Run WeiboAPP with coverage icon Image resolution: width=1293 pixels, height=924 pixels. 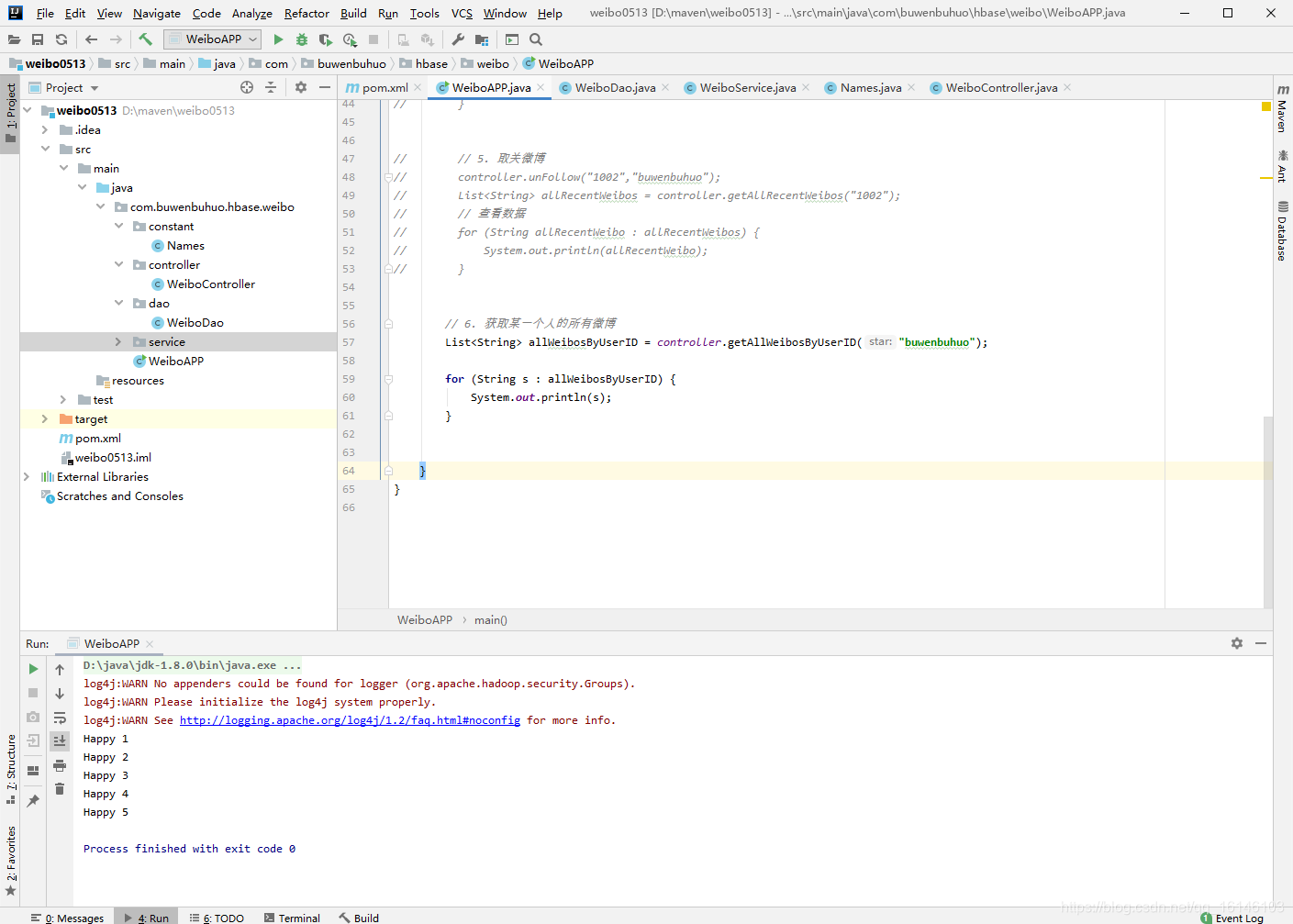point(325,39)
